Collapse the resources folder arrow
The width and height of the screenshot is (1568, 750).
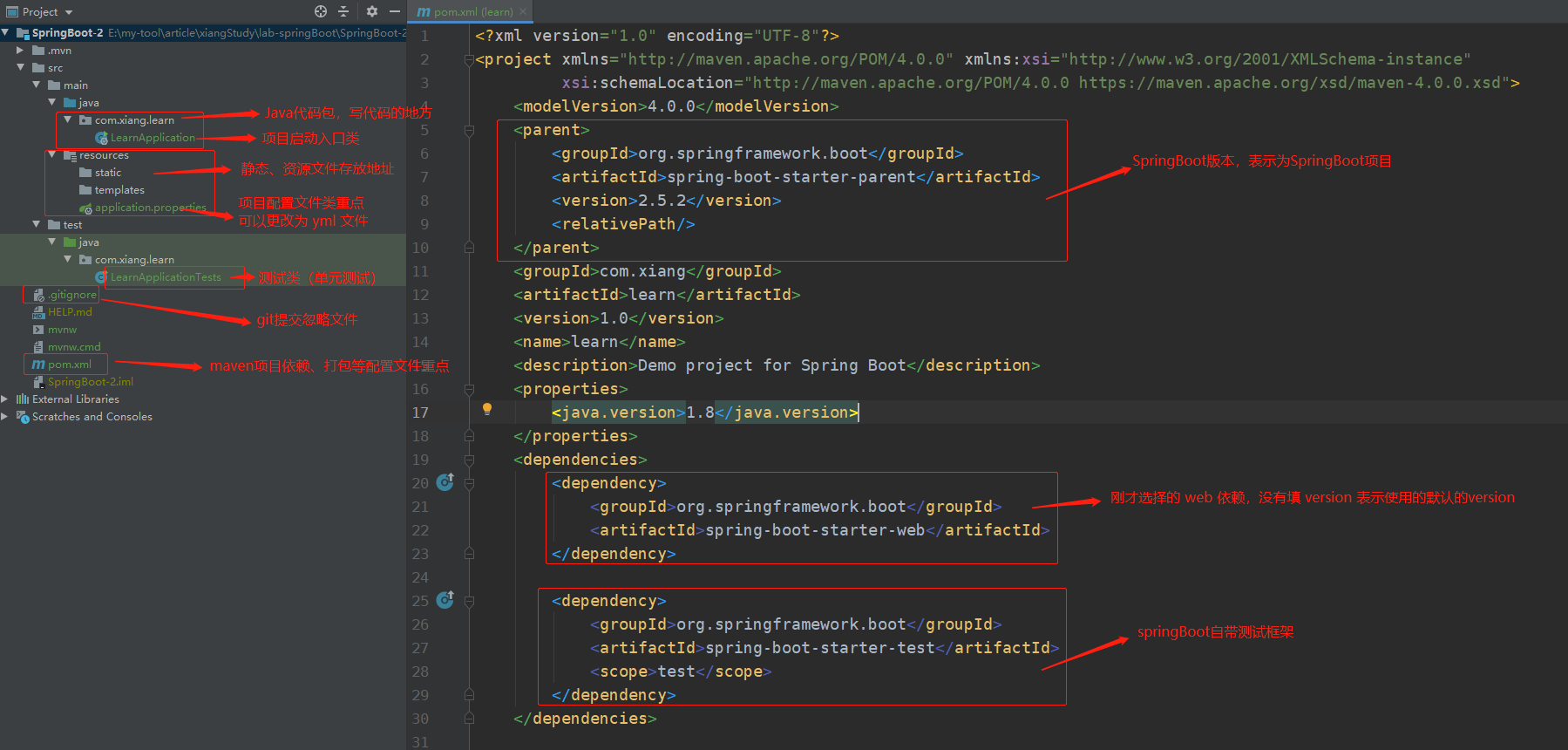click(51, 154)
